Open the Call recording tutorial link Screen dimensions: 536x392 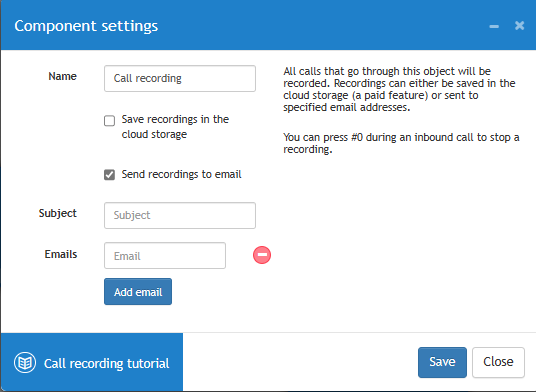[x=92, y=363]
